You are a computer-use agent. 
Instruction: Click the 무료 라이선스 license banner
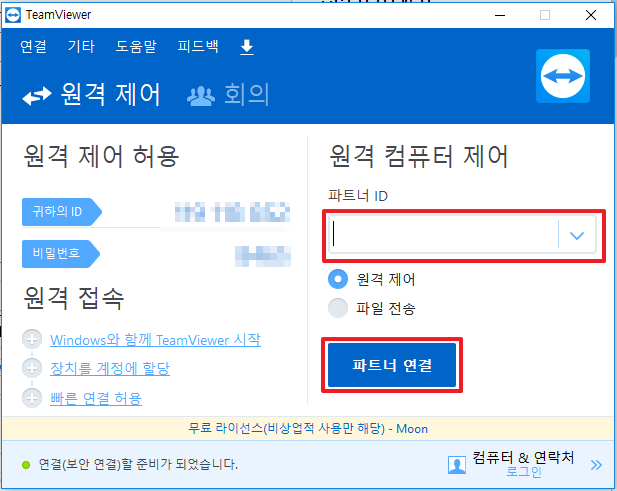pos(308,428)
